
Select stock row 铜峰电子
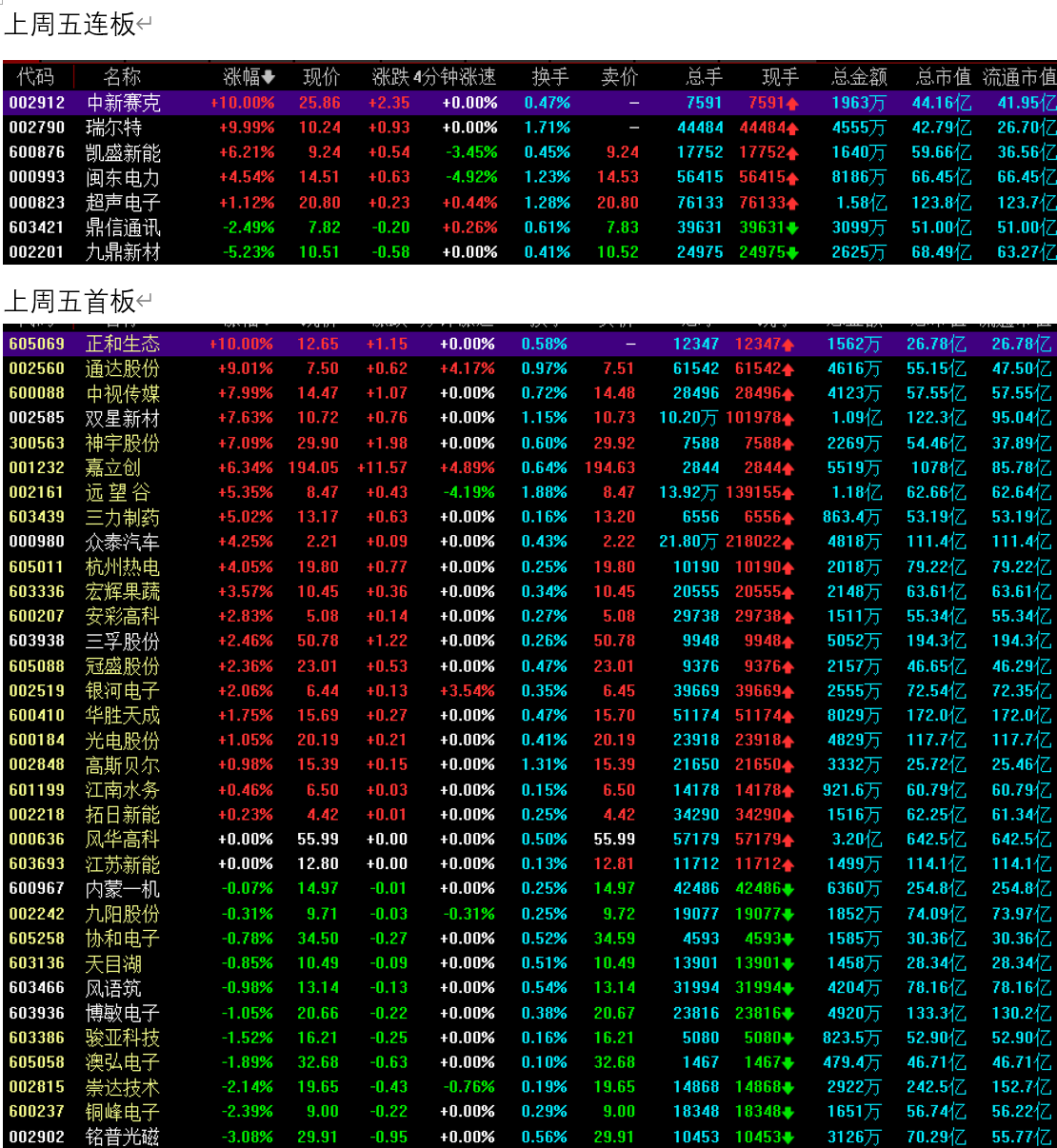coord(529,1112)
